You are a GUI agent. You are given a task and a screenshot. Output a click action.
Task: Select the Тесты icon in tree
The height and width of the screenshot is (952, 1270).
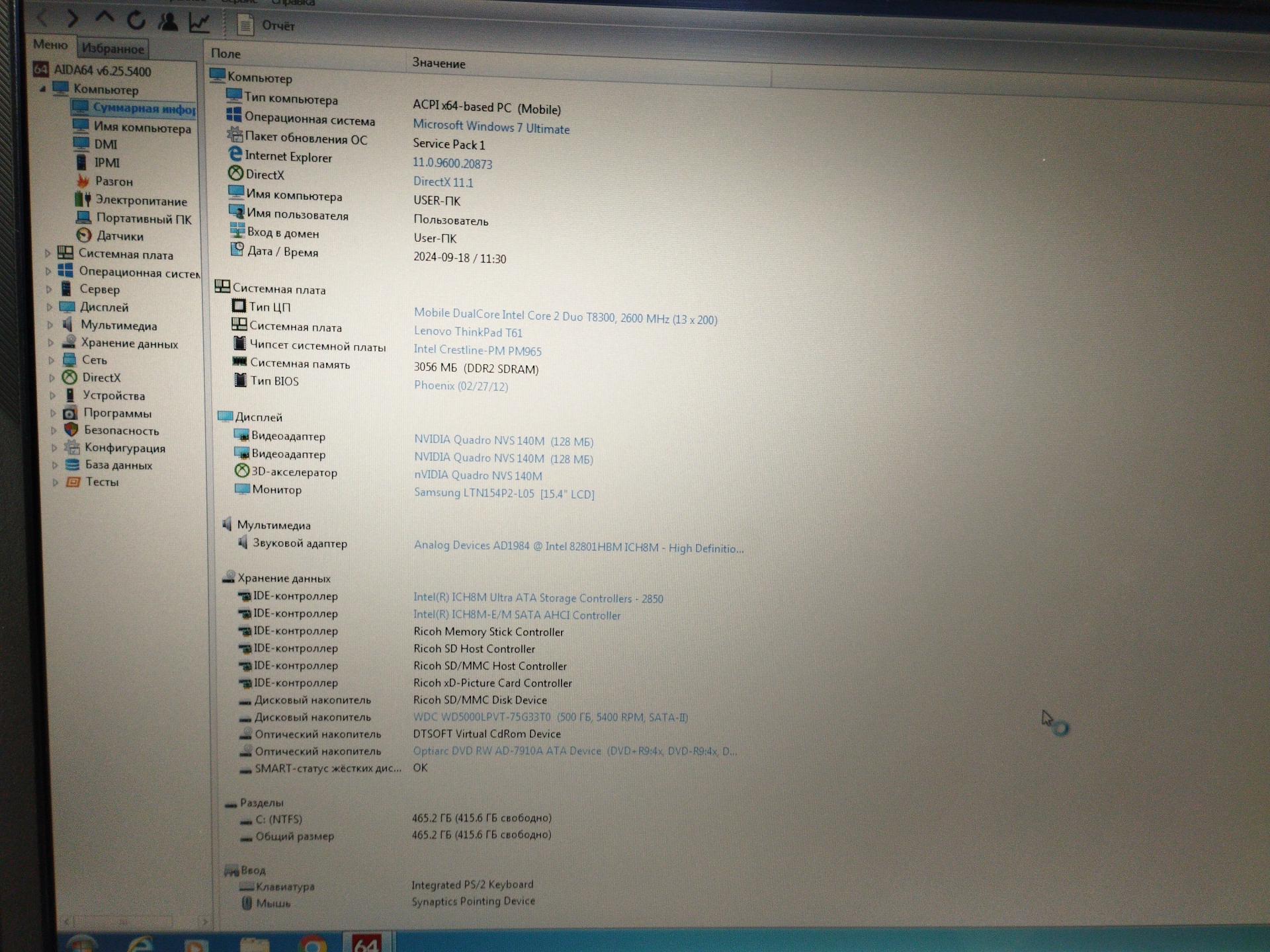[x=73, y=481]
